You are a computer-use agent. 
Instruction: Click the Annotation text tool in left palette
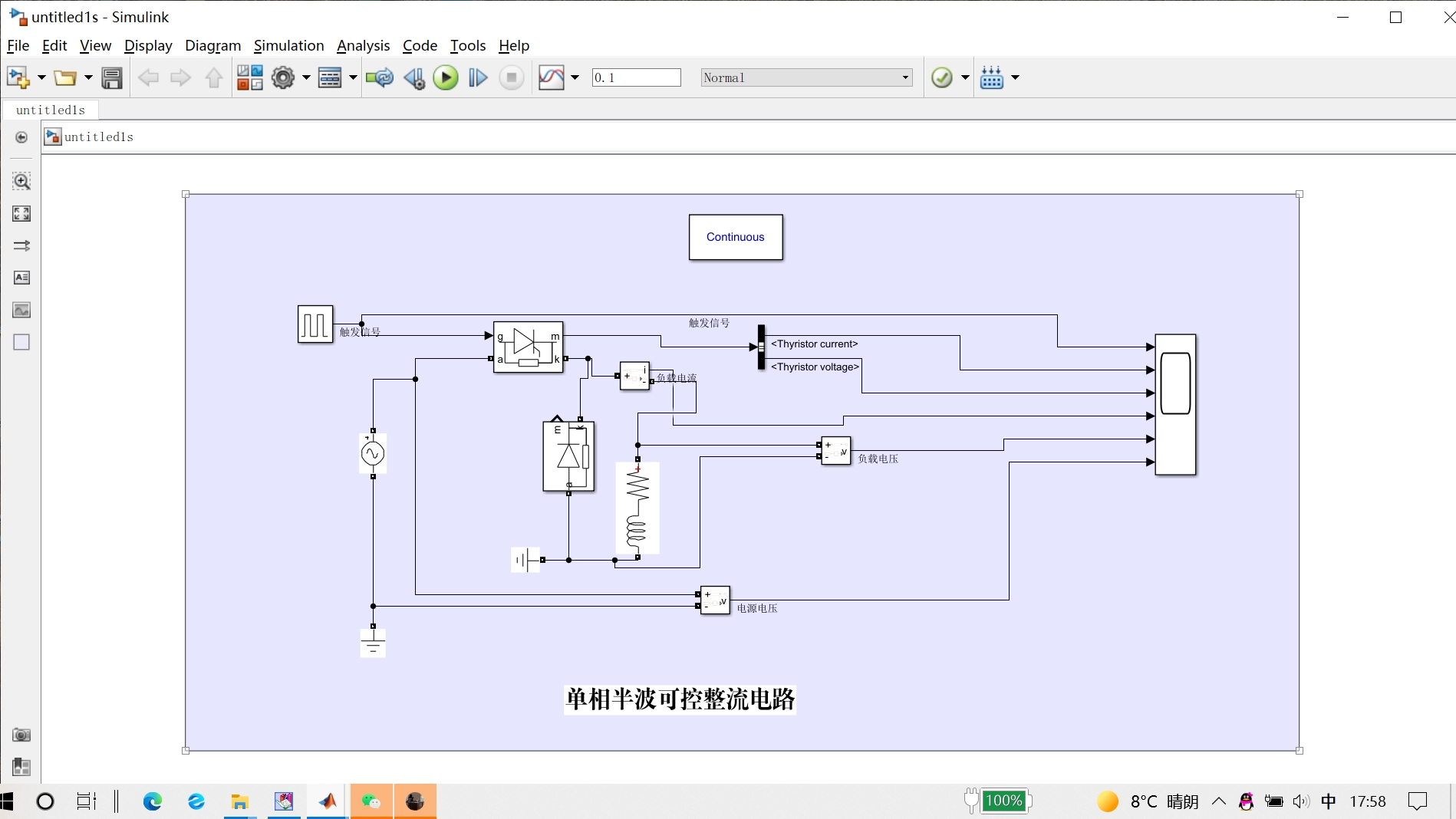pyautogui.click(x=21, y=278)
